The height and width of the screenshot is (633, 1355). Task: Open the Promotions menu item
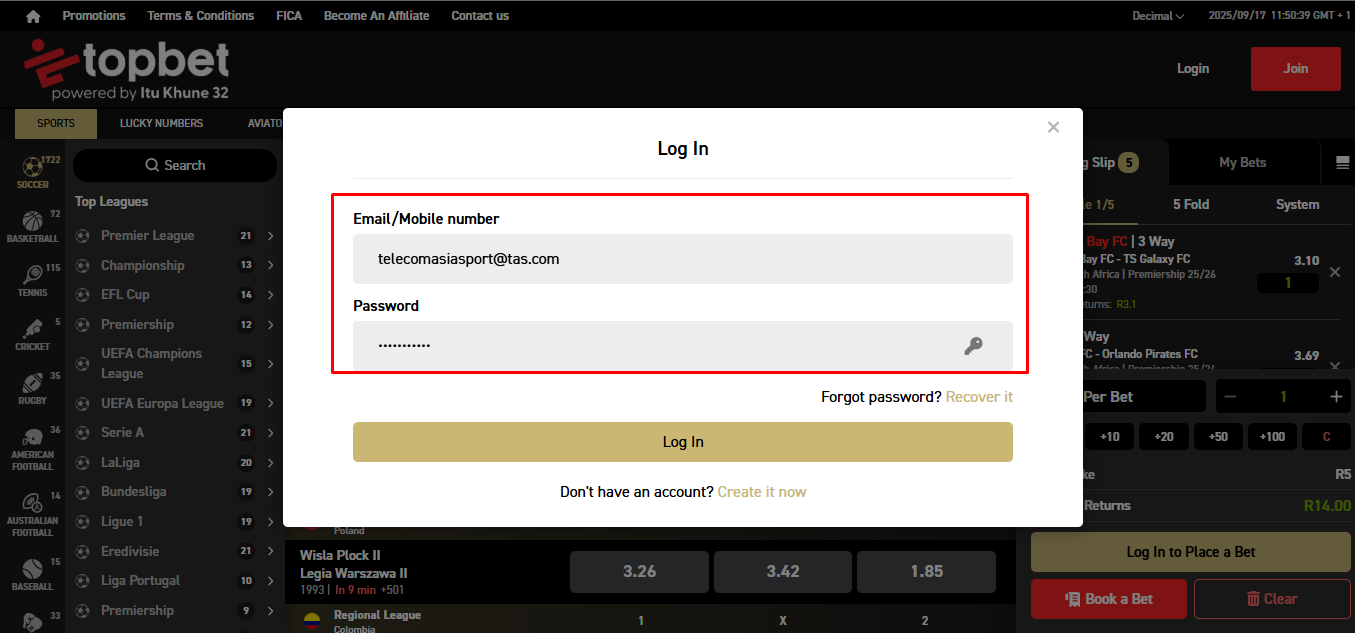(93, 15)
